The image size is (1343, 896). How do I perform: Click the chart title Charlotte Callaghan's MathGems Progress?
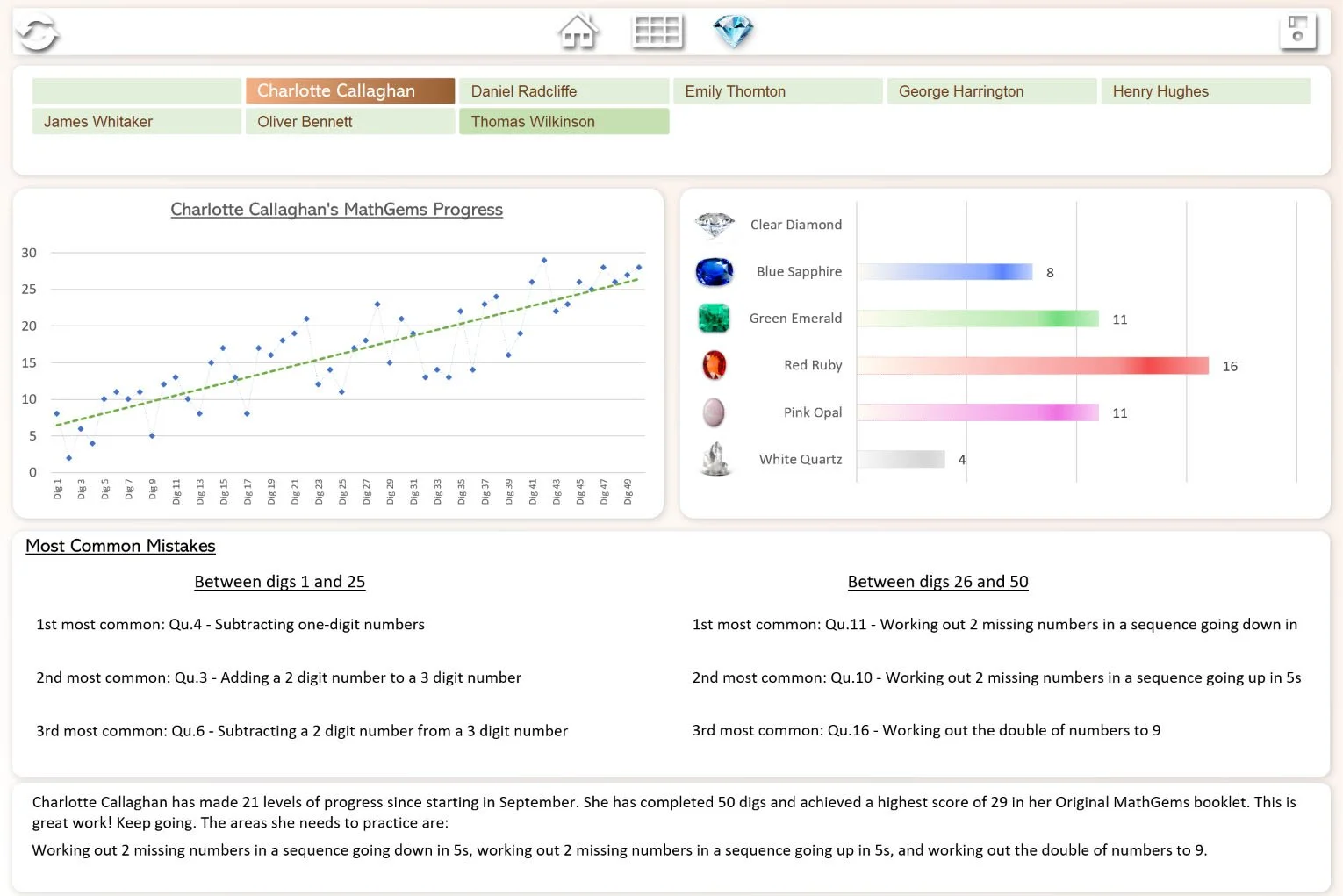(x=336, y=210)
